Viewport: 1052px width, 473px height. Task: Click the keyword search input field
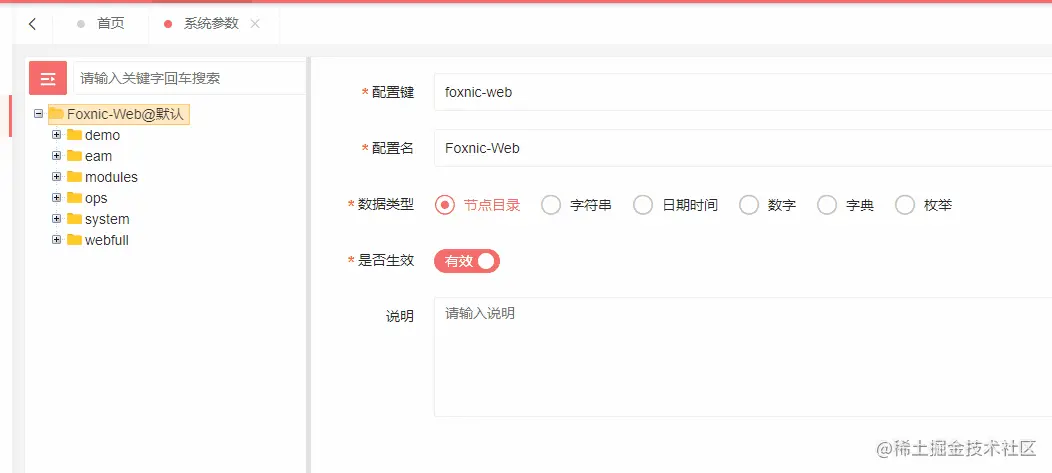189,78
